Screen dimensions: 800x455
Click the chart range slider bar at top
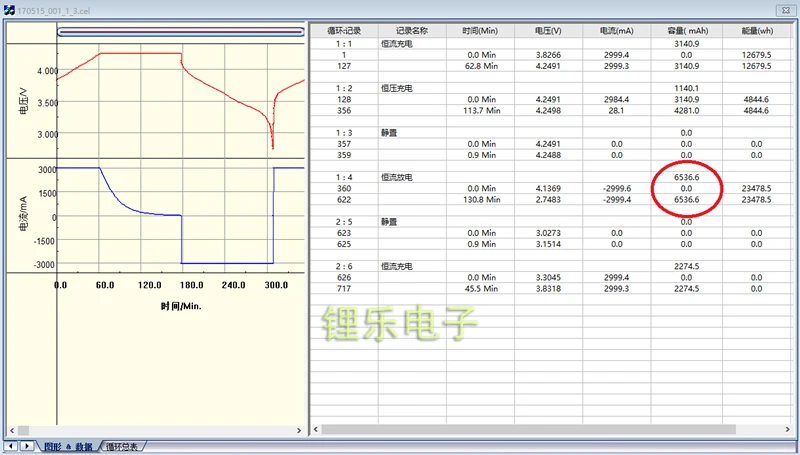pyautogui.click(x=181, y=33)
